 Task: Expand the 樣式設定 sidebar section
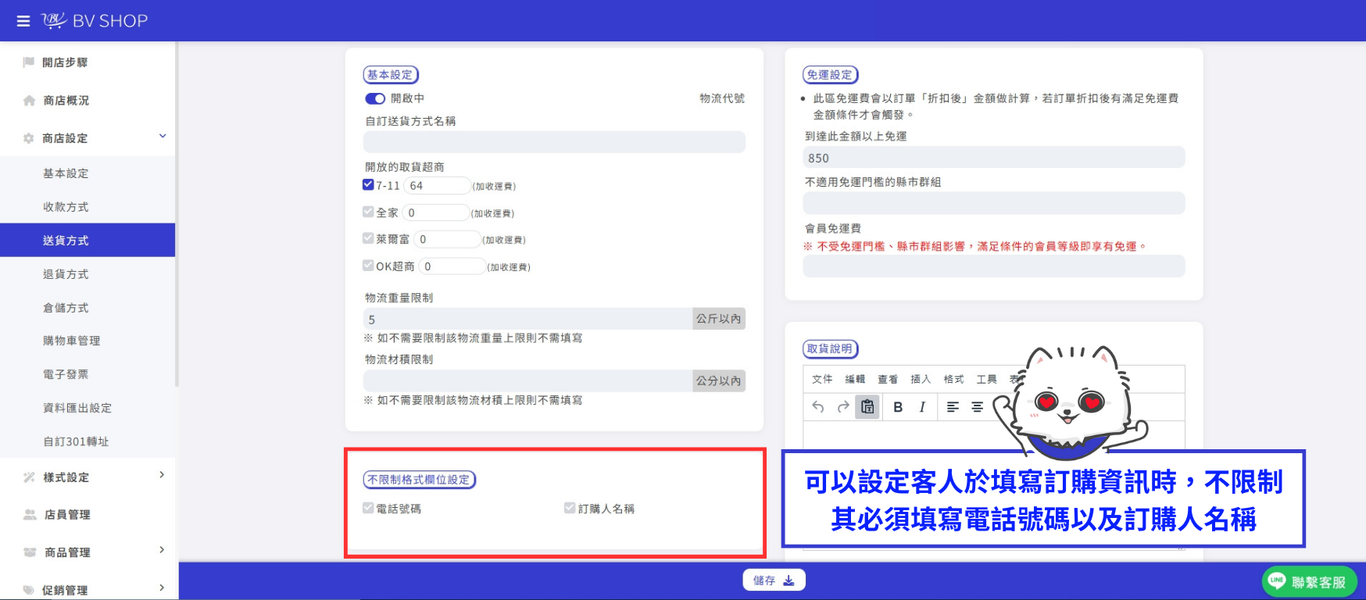coord(162,476)
